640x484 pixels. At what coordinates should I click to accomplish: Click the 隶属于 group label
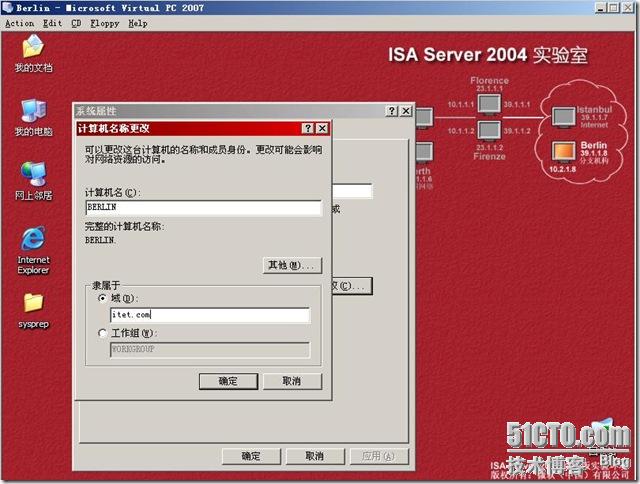(x=106, y=285)
